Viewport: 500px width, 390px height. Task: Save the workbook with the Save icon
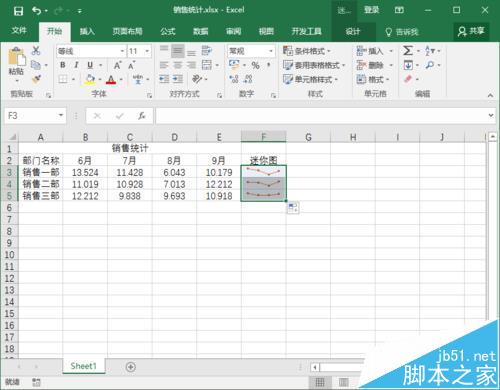pyautogui.click(x=18, y=11)
